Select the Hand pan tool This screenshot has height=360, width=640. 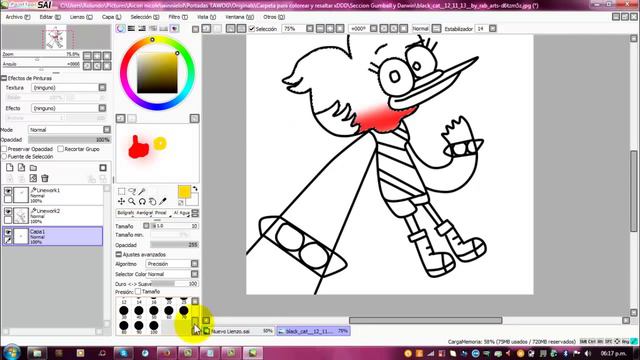pos(152,201)
